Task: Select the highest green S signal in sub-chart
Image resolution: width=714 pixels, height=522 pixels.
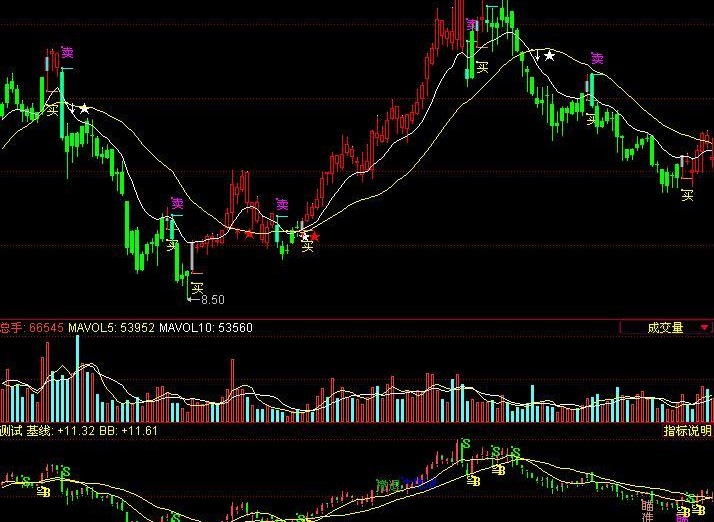Action: (x=465, y=443)
